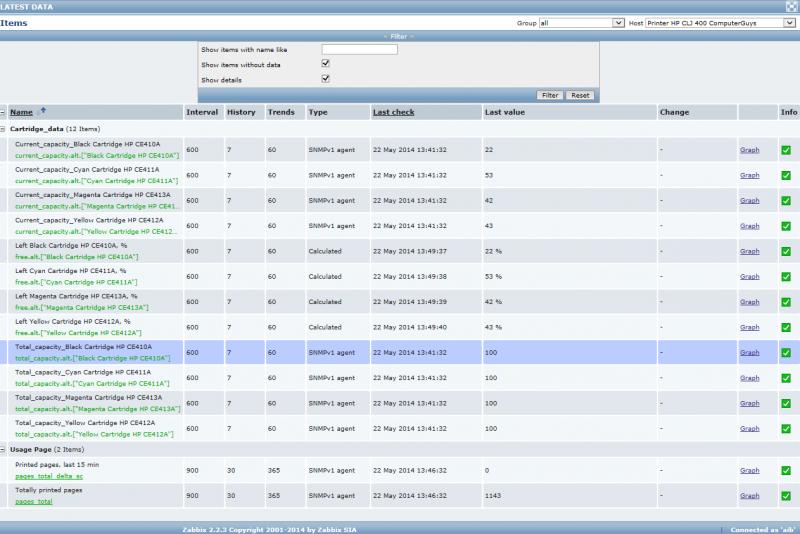Click the green info icon for Total_capacity_Black Cartridge row
This screenshot has width=800, height=534.
click(786, 353)
